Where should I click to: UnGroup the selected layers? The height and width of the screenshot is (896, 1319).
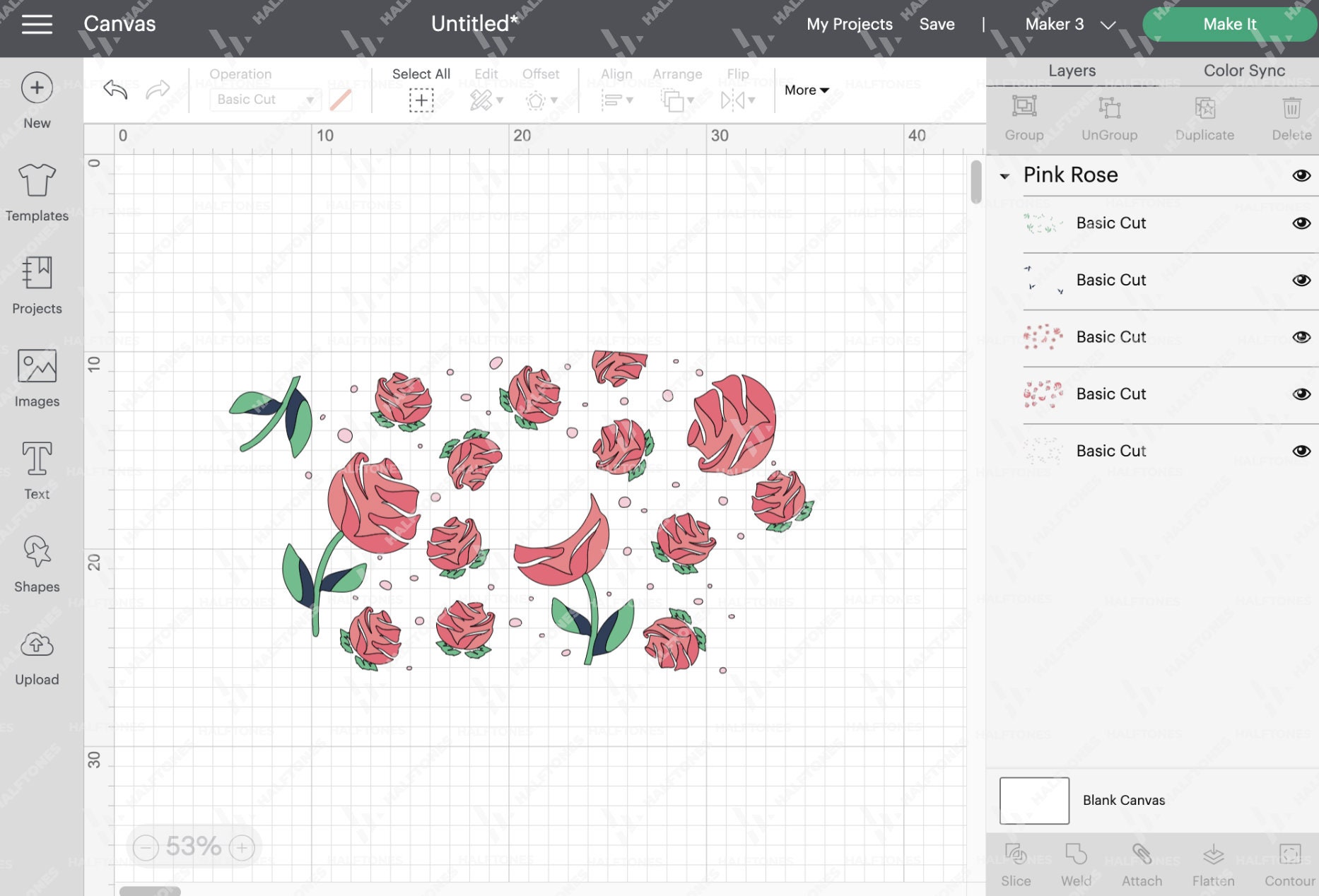point(1109,118)
